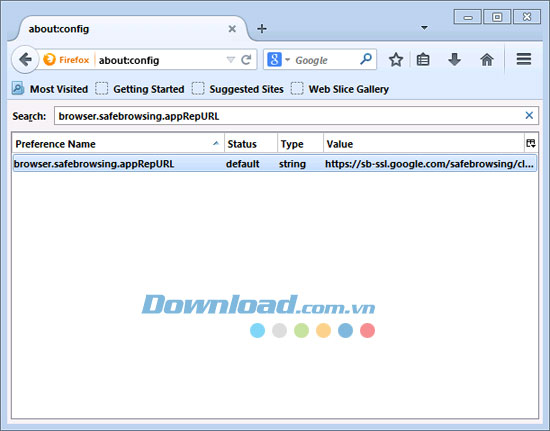Open the column picker icon
Image resolution: width=550 pixels, height=431 pixels.
(x=531, y=143)
